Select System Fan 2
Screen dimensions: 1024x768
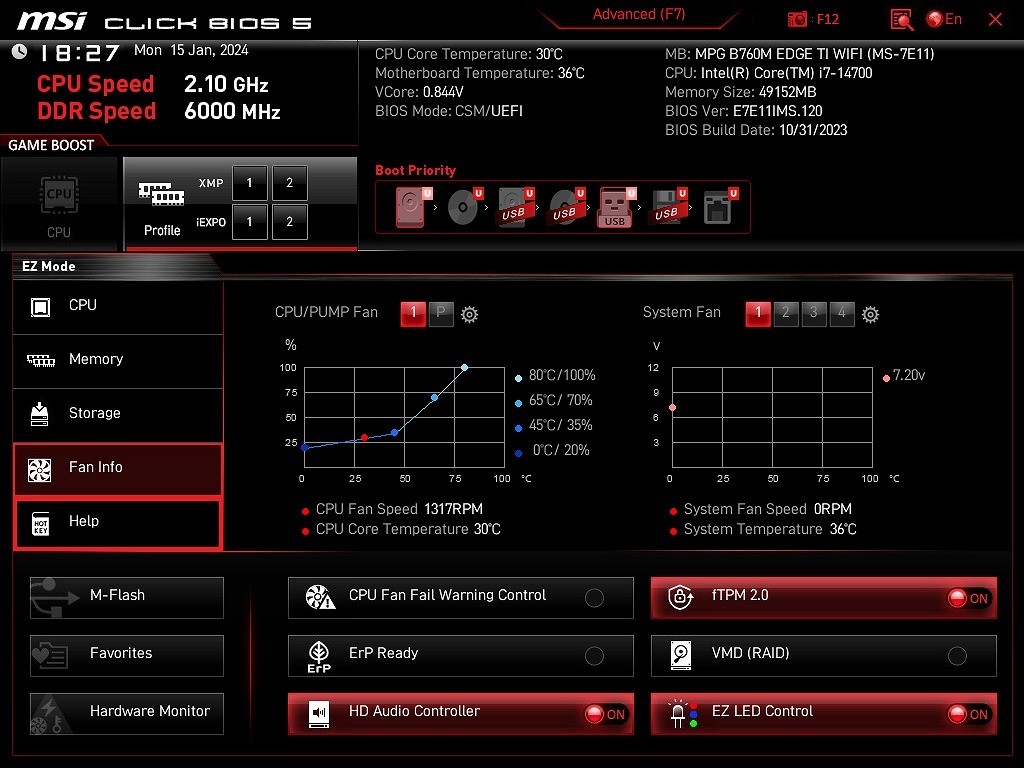tap(786, 313)
